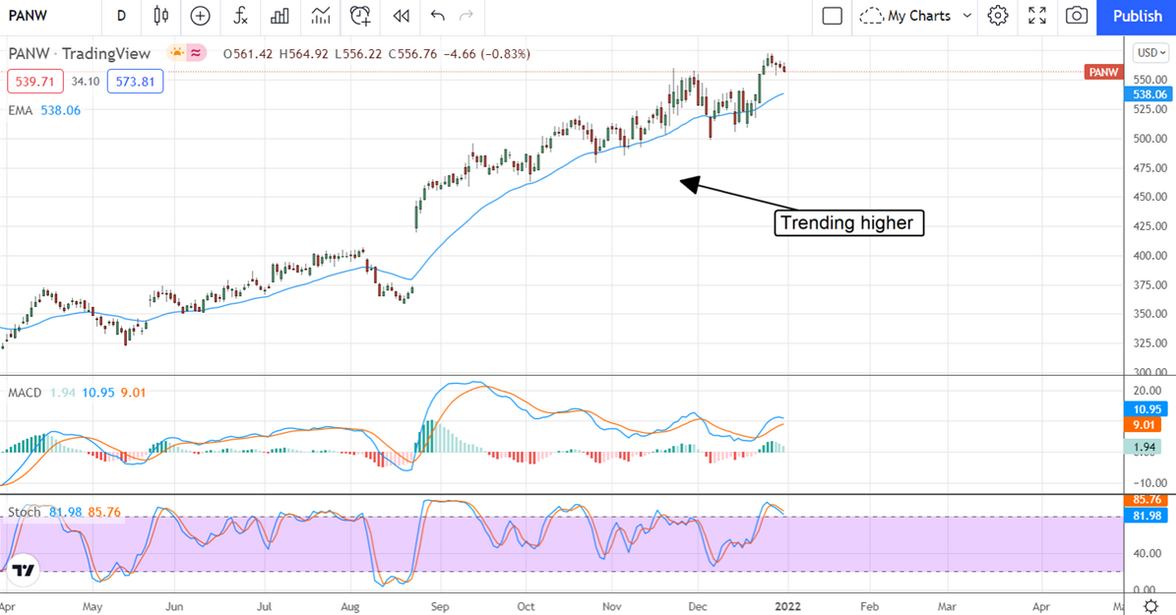Open the USD currency dropdown
1176x615 pixels.
(1151, 52)
